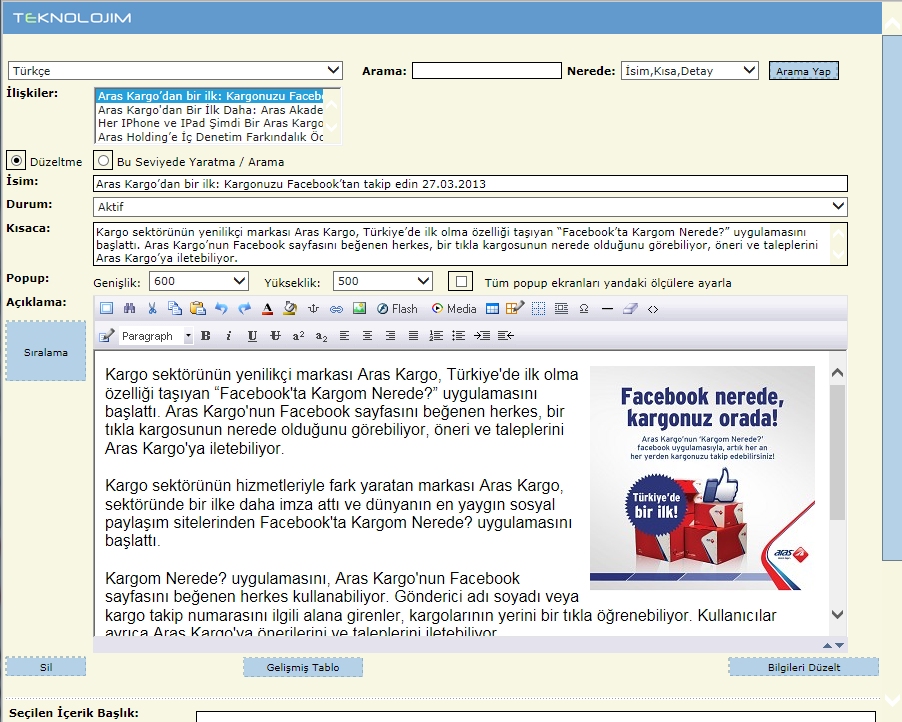Select the Düzeltme radio button
Viewport: 902px width, 722px height.
16,161
